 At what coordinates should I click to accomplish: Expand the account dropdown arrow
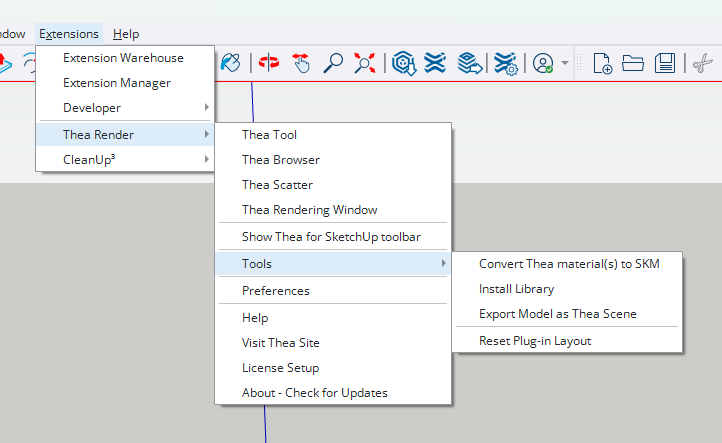pos(565,63)
